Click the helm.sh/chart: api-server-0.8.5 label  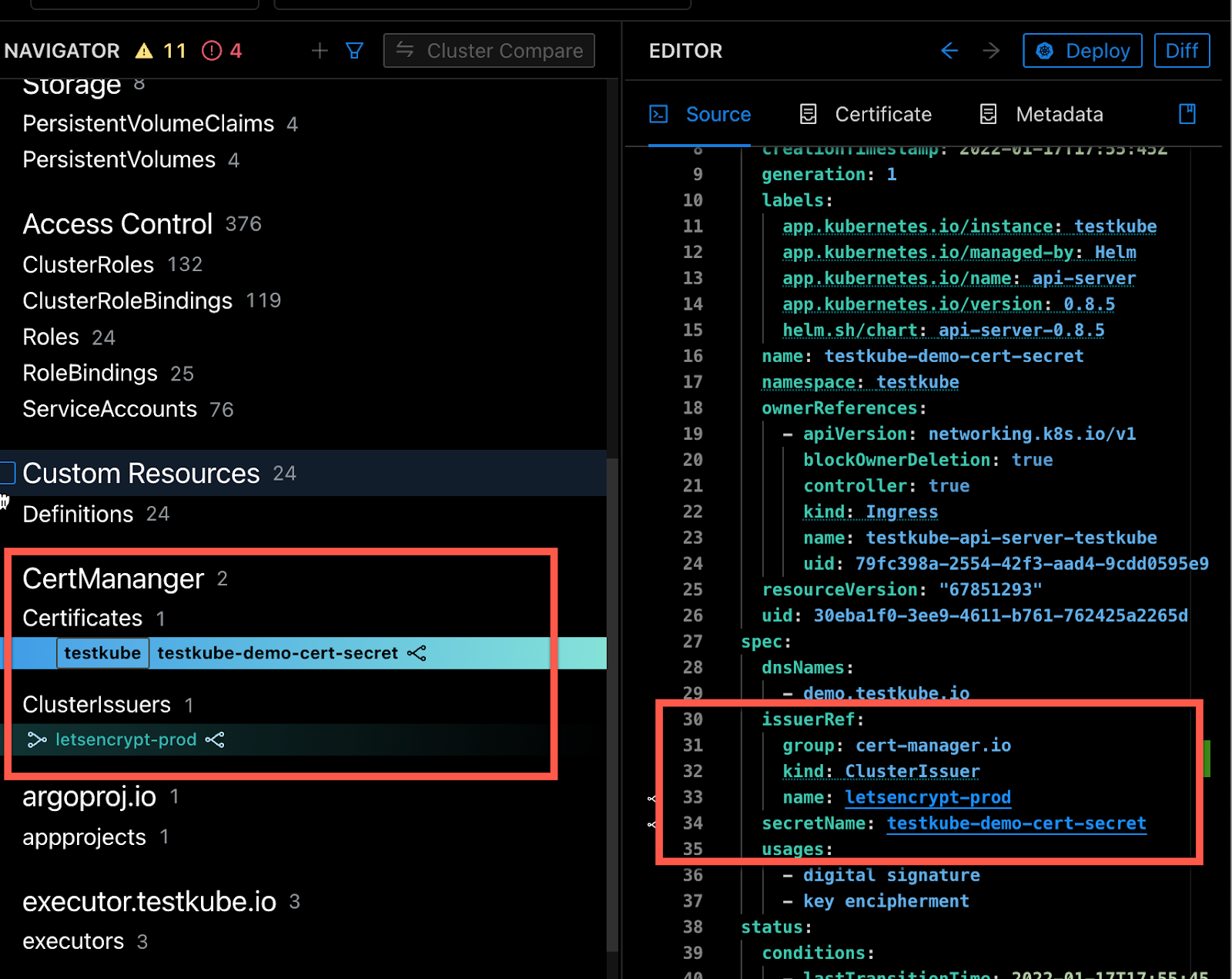coord(943,330)
